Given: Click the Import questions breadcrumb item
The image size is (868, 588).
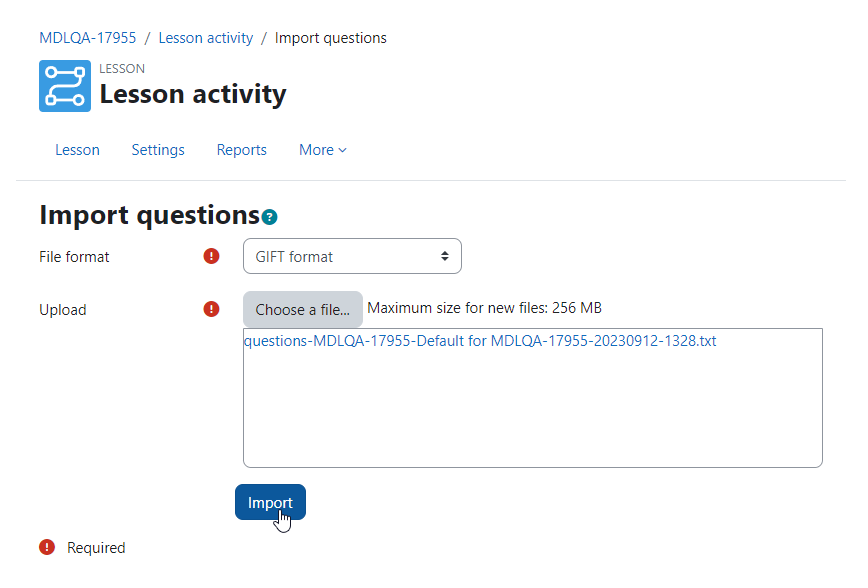Looking at the screenshot, I should click(330, 38).
